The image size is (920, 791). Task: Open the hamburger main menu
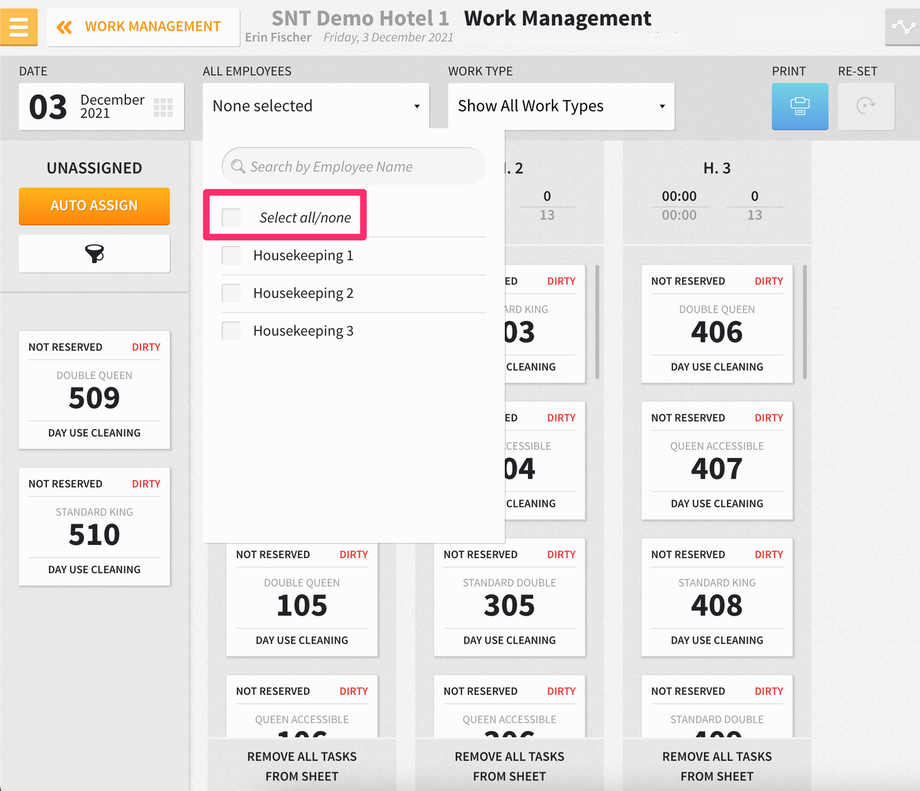coord(19,26)
